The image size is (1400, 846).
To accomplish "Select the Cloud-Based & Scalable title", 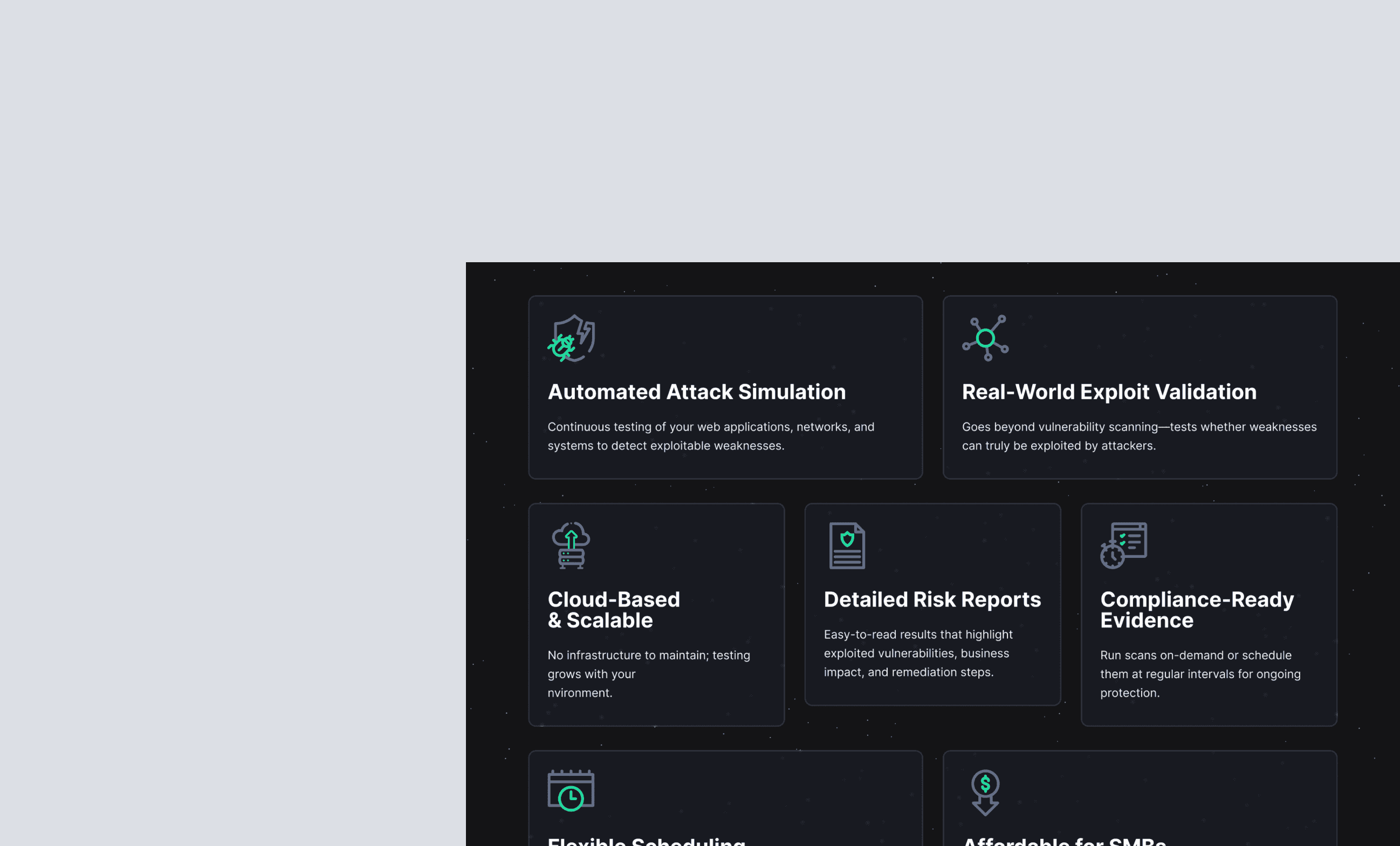I will 614,610.
